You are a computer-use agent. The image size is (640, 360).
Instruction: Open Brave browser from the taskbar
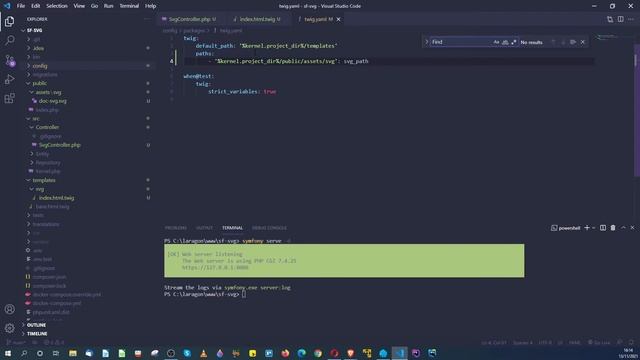[x=350, y=353]
